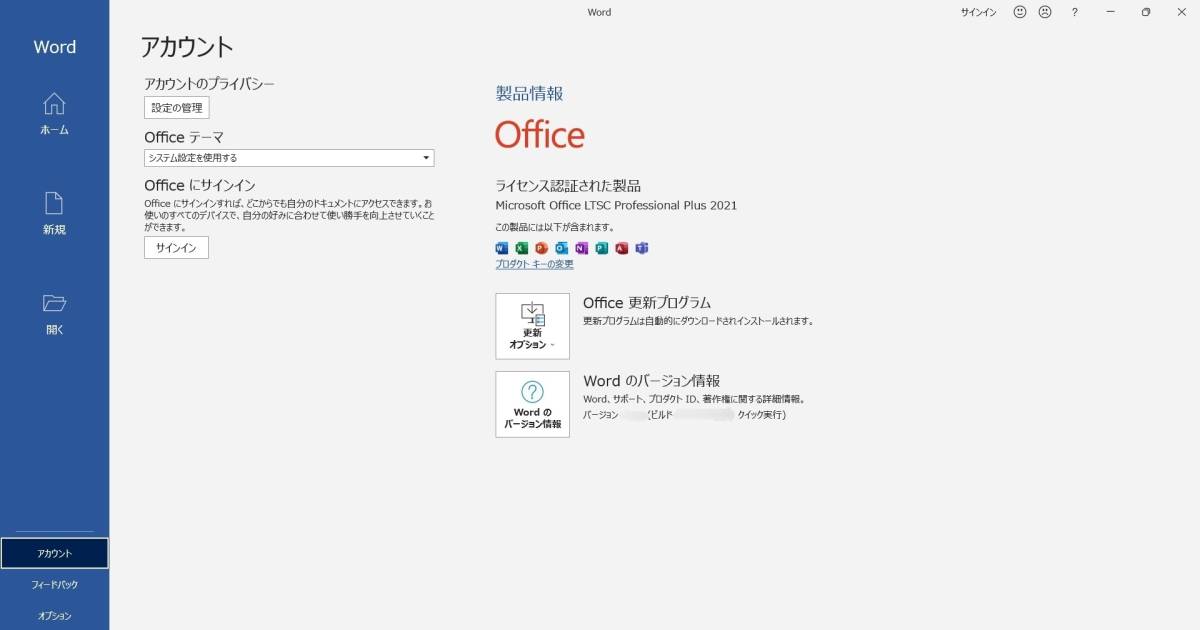Open オプション in the sidebar
Image resolution: width=1200 pixels, height=630 pixels.
54,616
